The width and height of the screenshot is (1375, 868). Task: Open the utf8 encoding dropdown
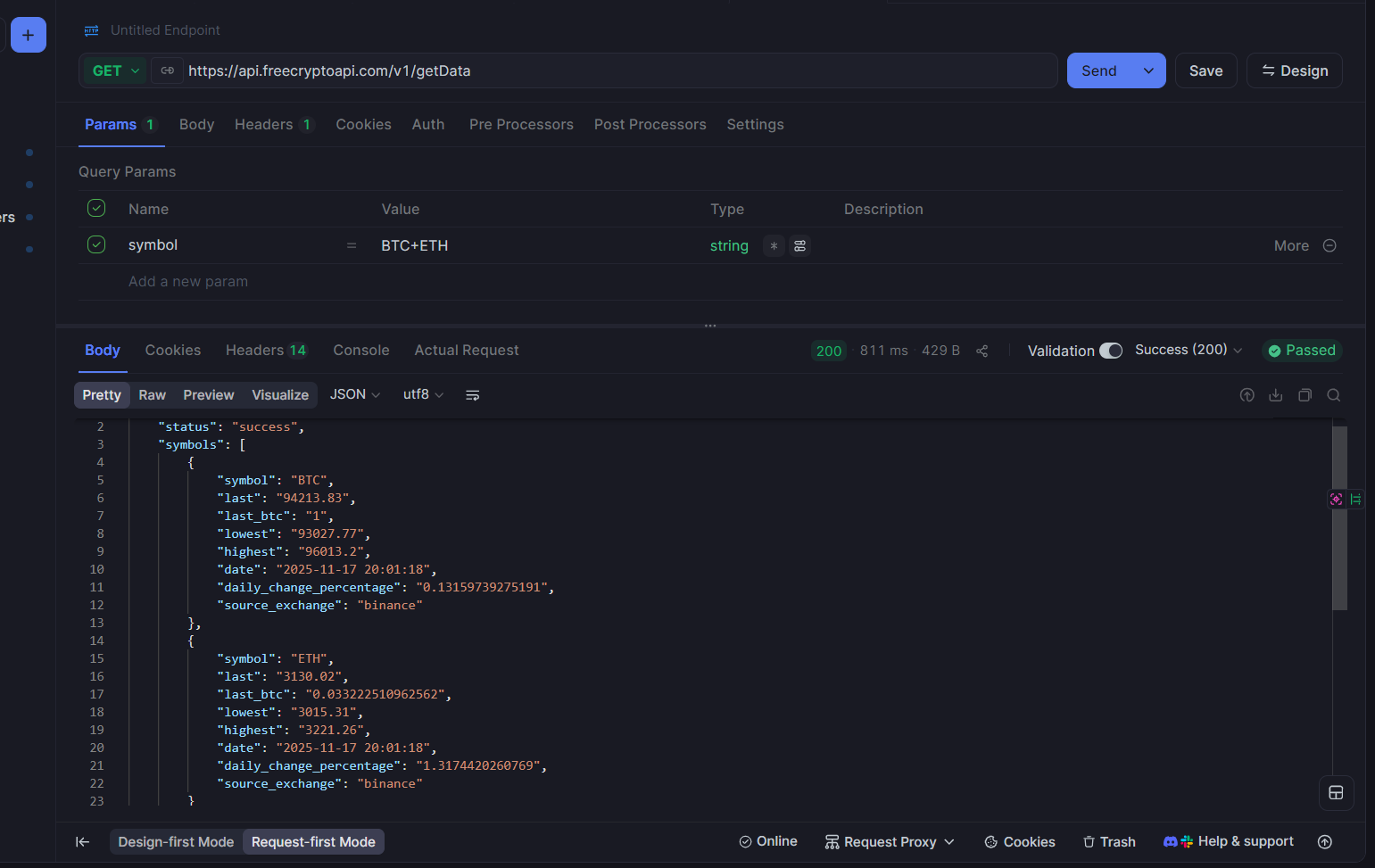pyautogui.click(x=422, y=393)
